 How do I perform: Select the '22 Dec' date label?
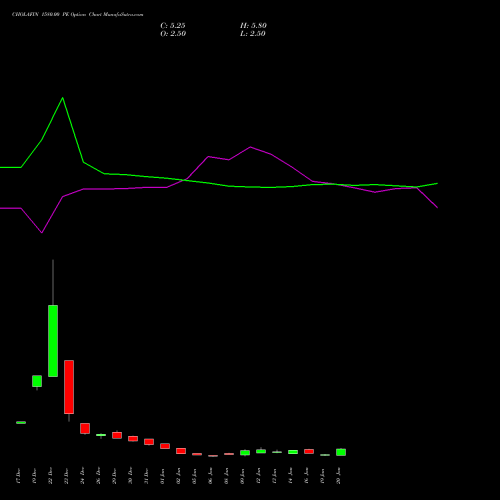pyautogui.click(x=51, y=476)
